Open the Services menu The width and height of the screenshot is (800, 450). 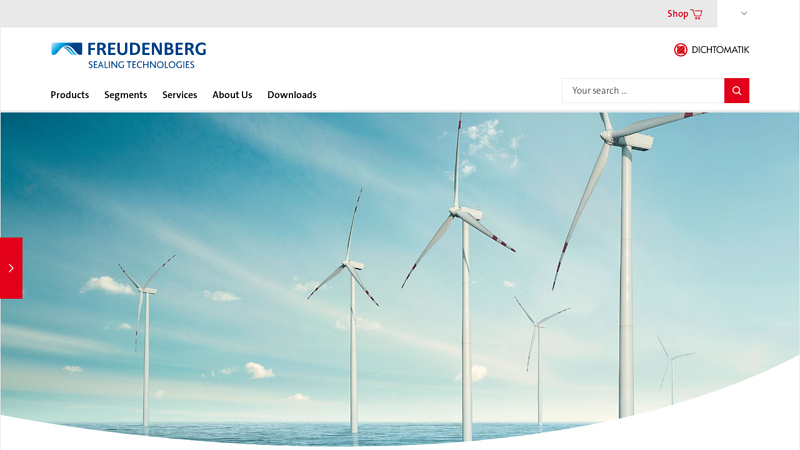[x=180, y=95]
